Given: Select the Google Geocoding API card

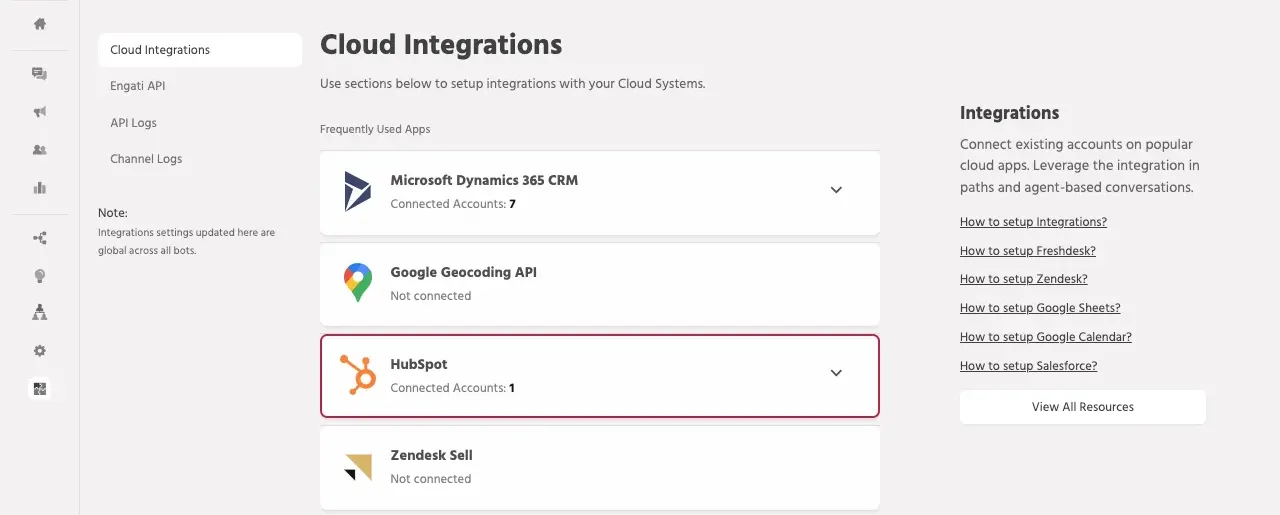Looking at the screenshot, I should click(599, 284).
